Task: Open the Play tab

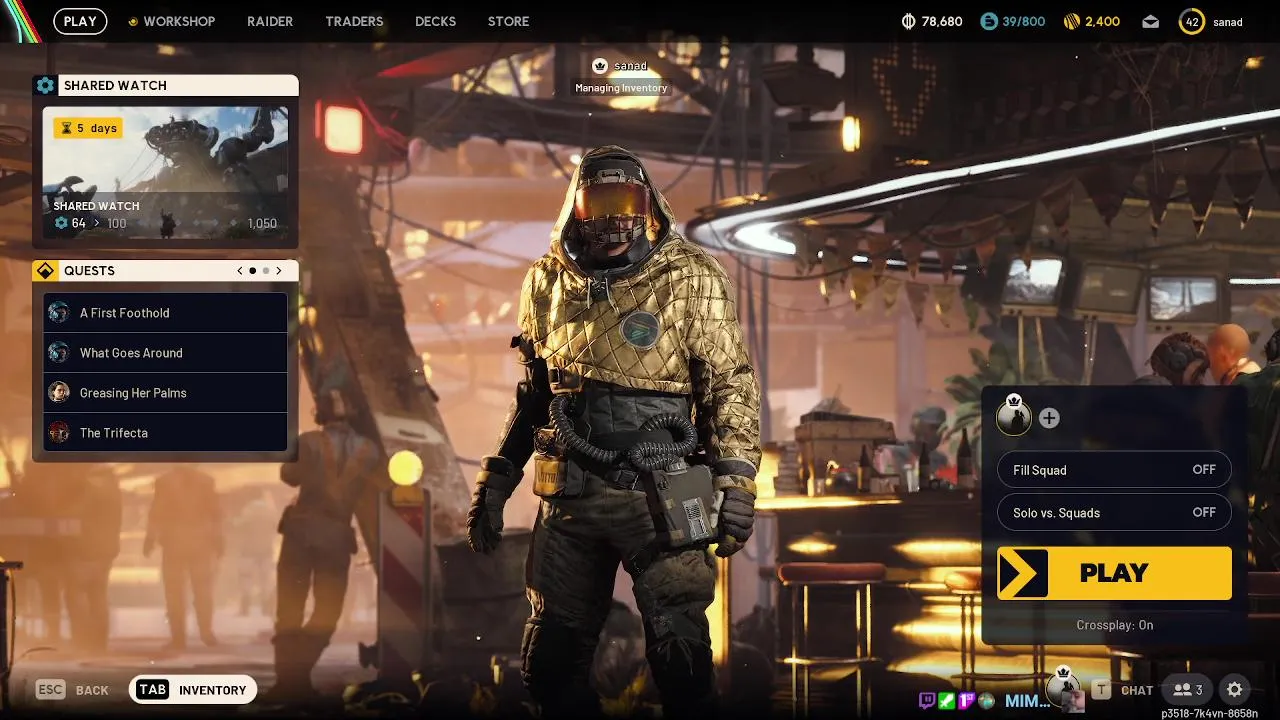Action: (80, 21)
